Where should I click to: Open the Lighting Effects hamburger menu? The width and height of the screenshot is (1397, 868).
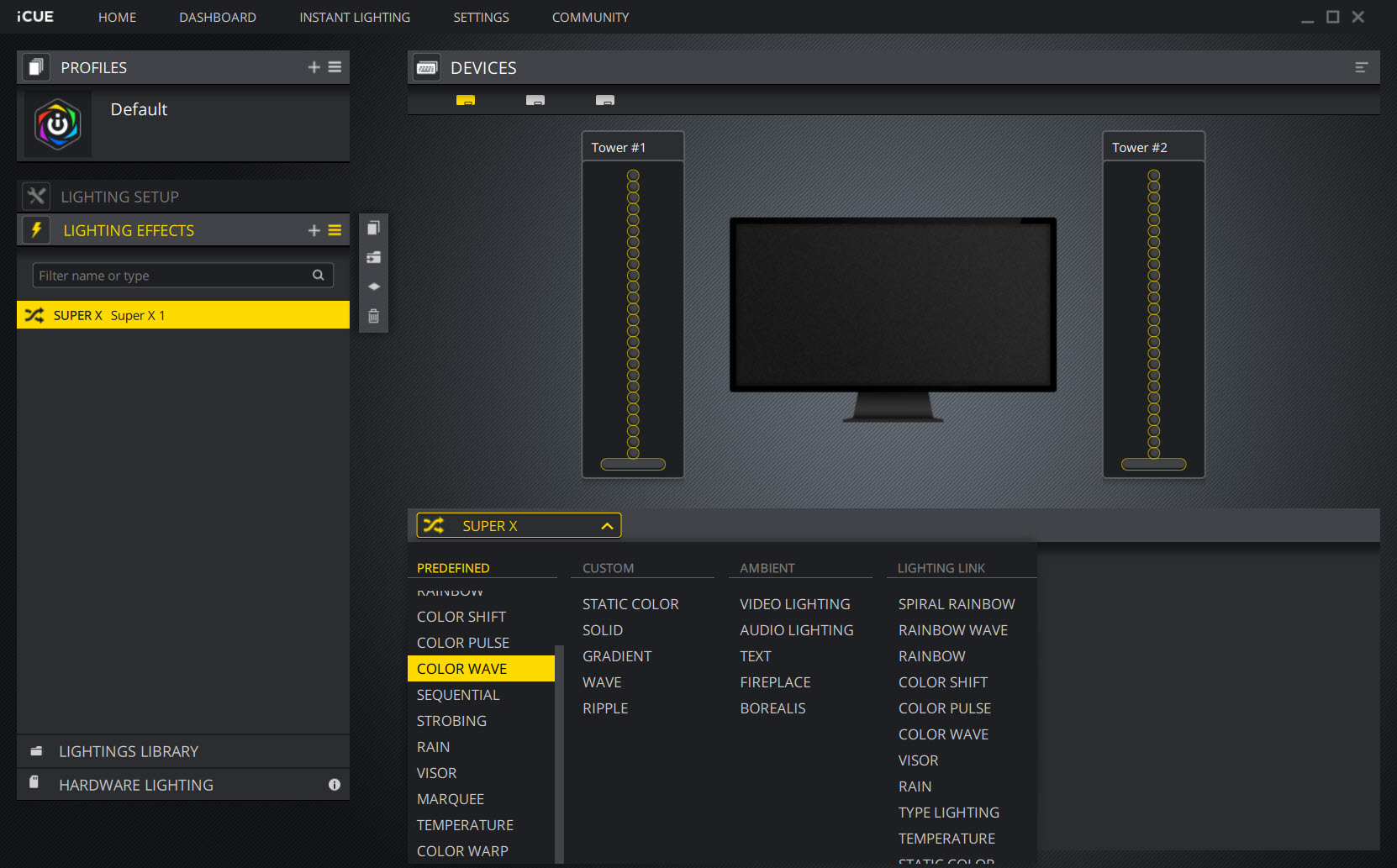[335, 230]
